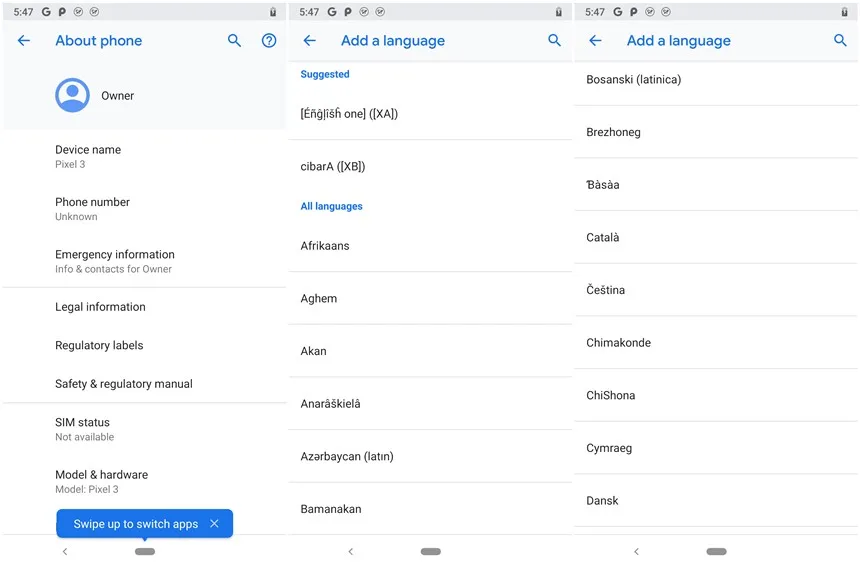860x571 pixels.
Task: Open the Device name setting
Action: click(145, 156)
